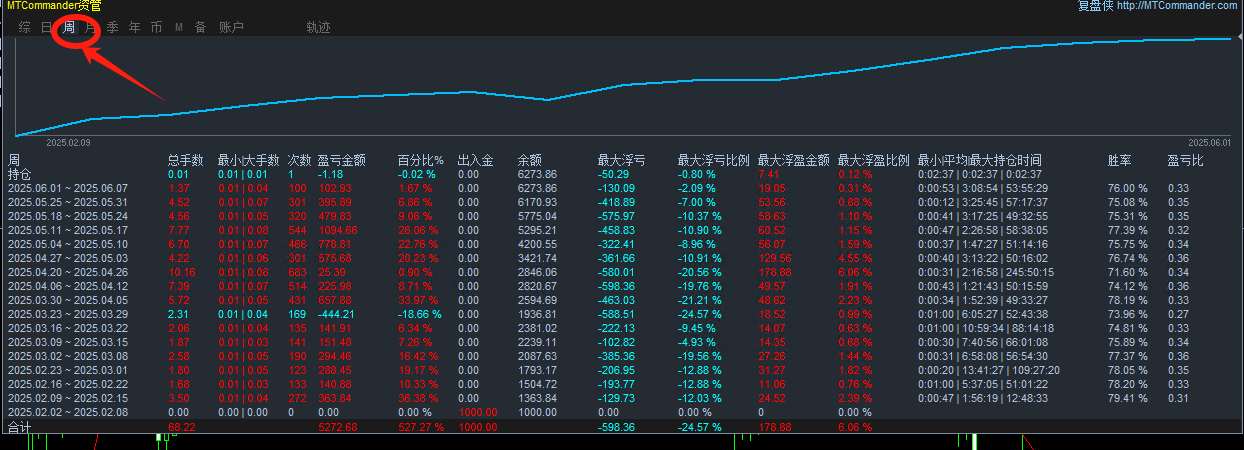
Task: Select the 年 yearly tab
Action: click(135, 27)
